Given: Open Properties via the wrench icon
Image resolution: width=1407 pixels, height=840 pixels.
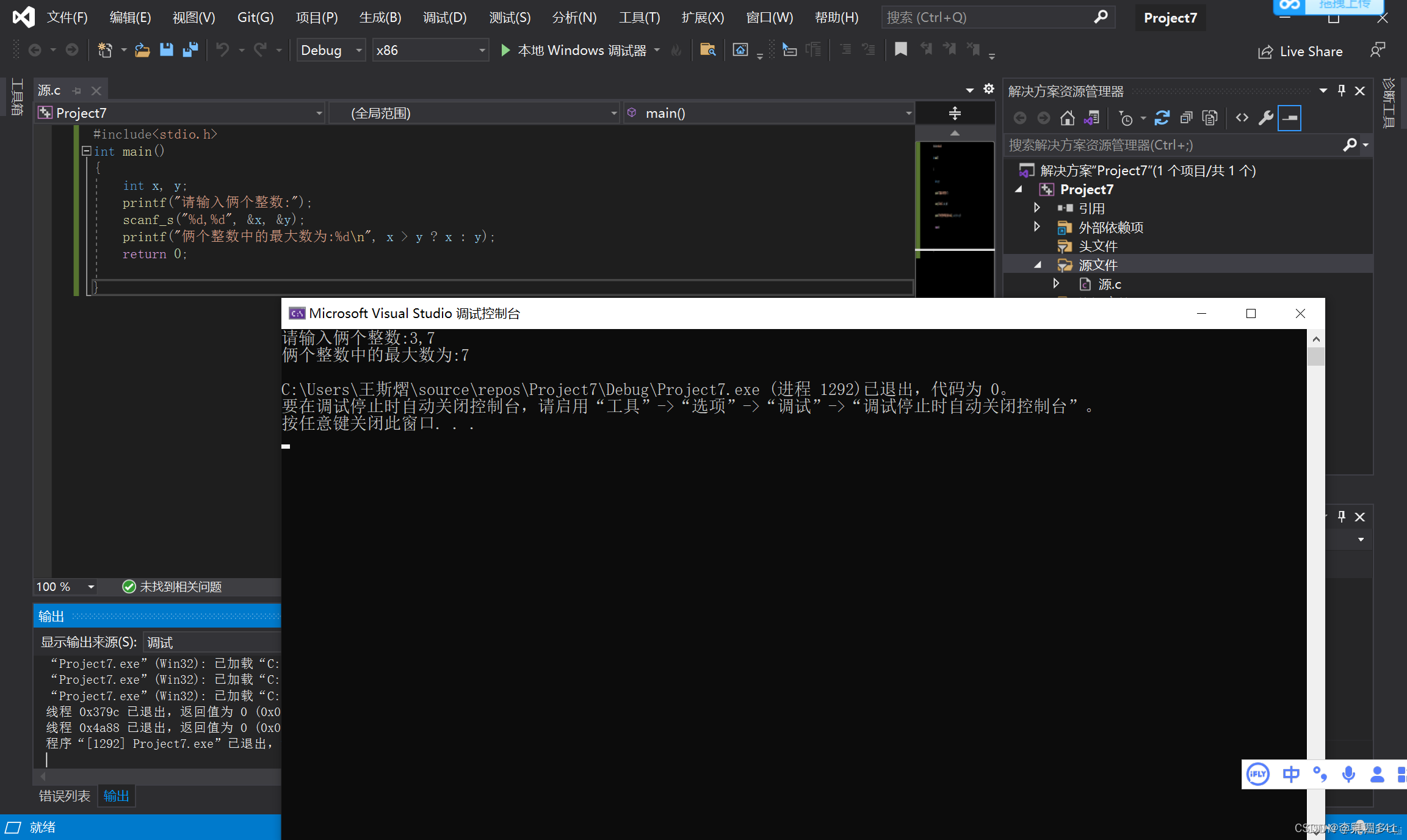Looking at the screenshot, I should pyautogui.click(x=1266, y=118).
